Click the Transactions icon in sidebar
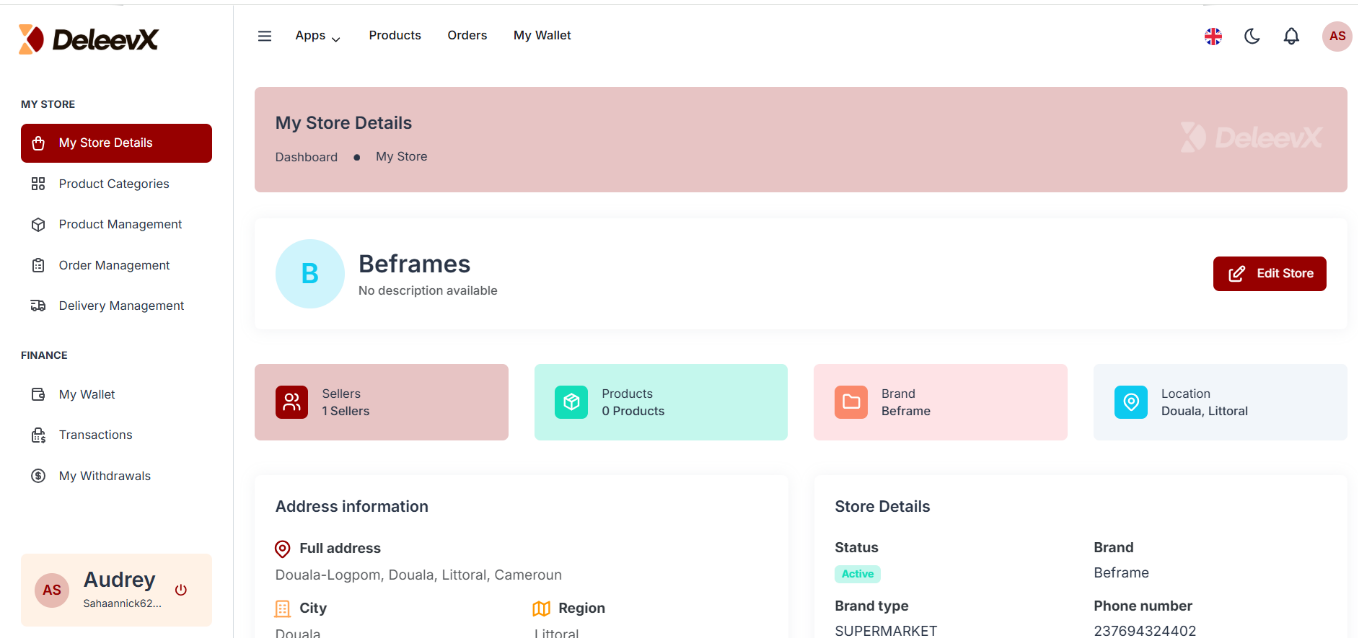This screenshot has height=638, width=1358. (38, 435)
